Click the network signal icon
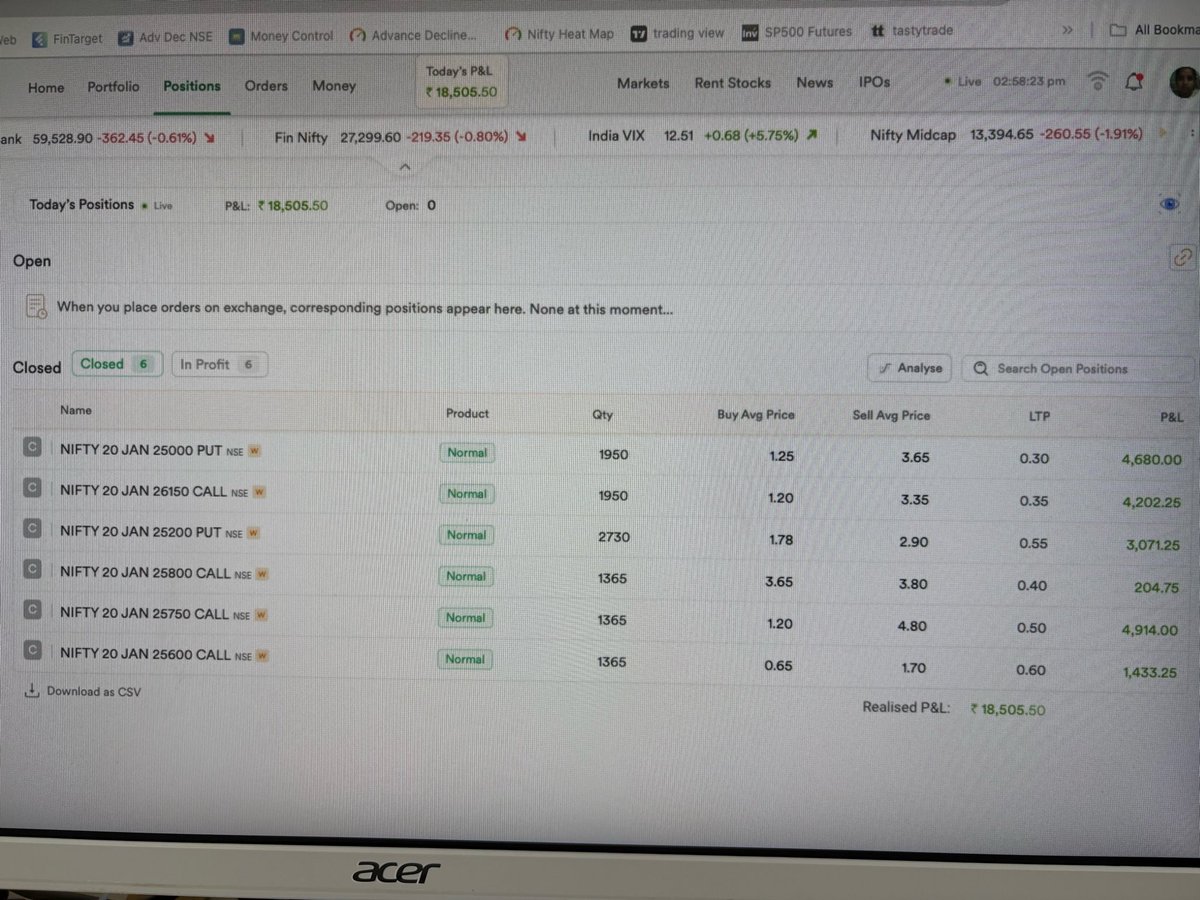 point(1098,81)
